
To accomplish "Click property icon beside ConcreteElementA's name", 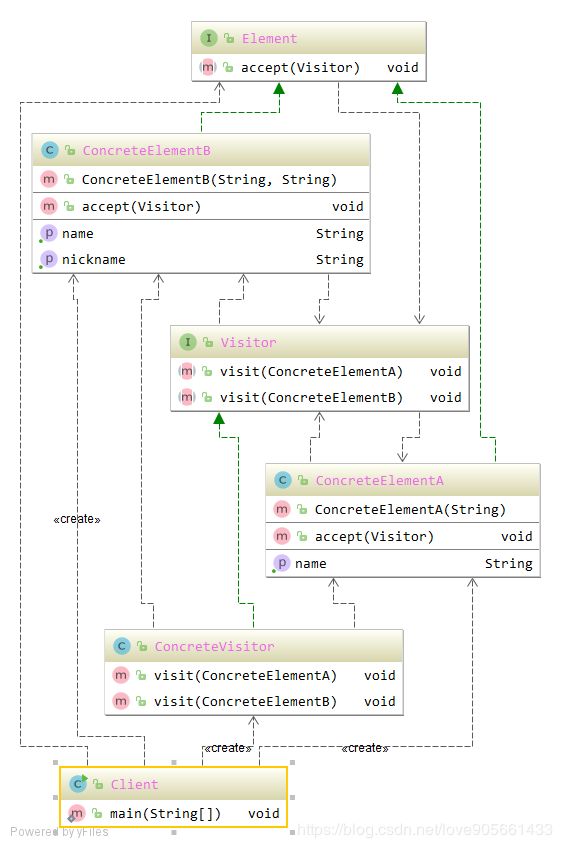I will point(282,564).
